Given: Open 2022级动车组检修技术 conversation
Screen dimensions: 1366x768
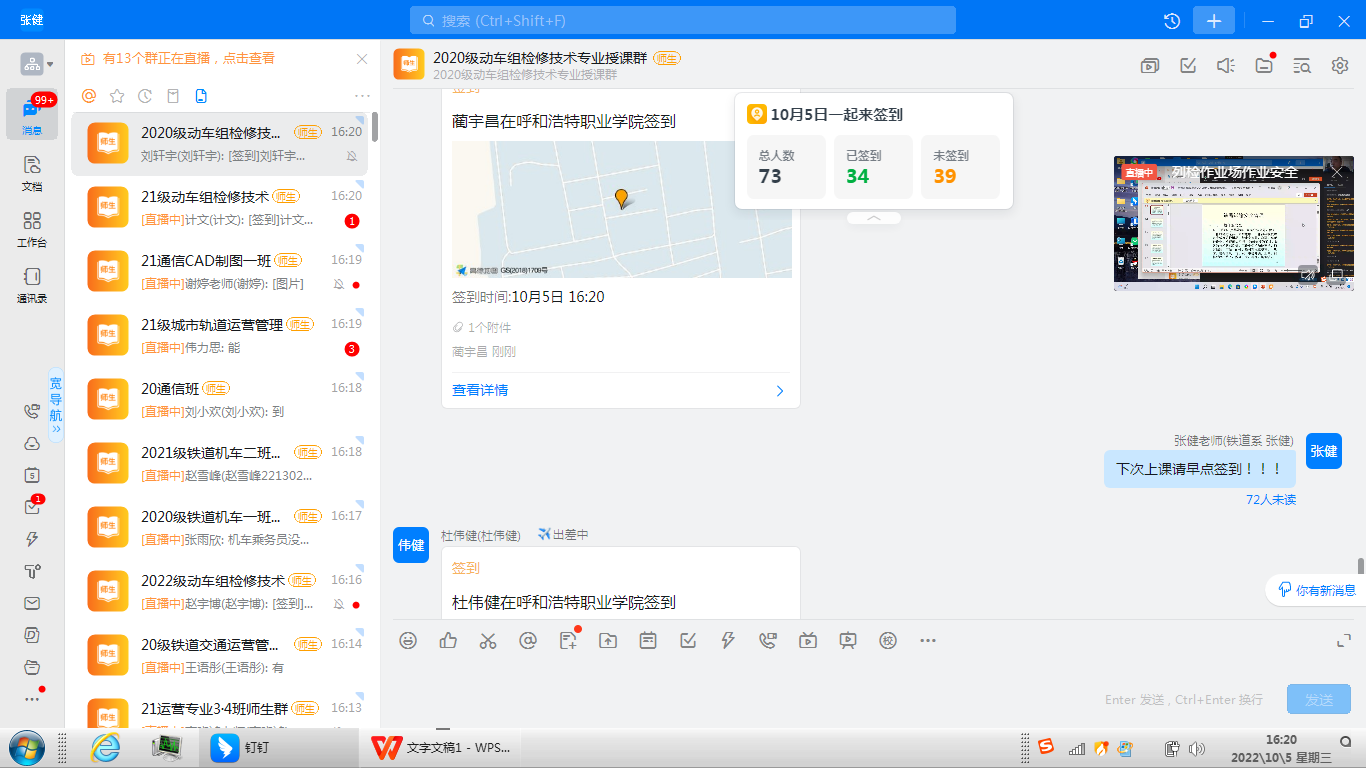Looking at the screenshot, I should point(217,592).
